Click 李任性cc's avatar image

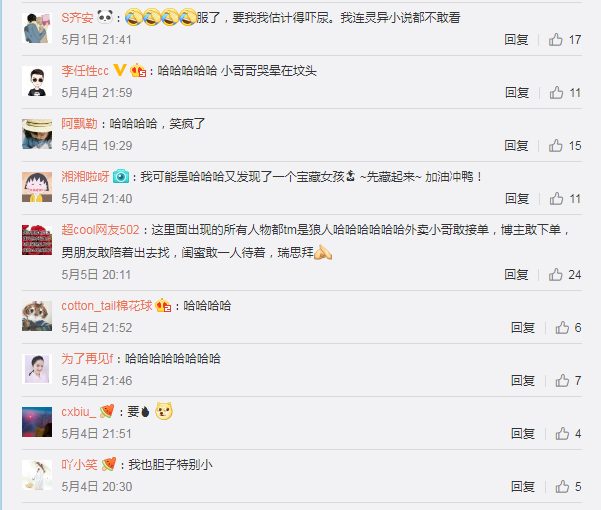(37, 81)
